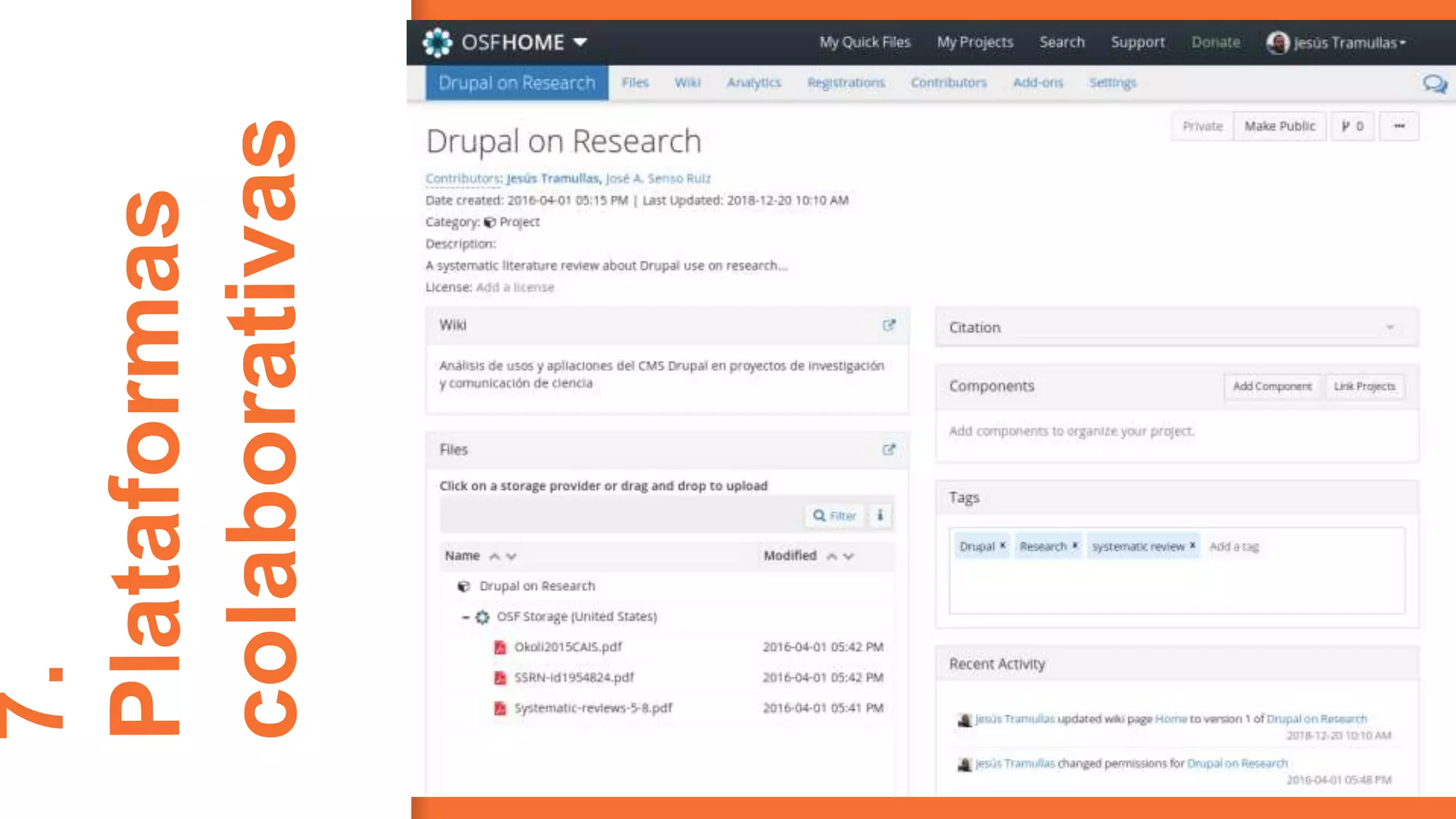Expand the Citation panel
Image resolution: width=1456 pixels, height=819 pixels.
tap(1390, 328)
